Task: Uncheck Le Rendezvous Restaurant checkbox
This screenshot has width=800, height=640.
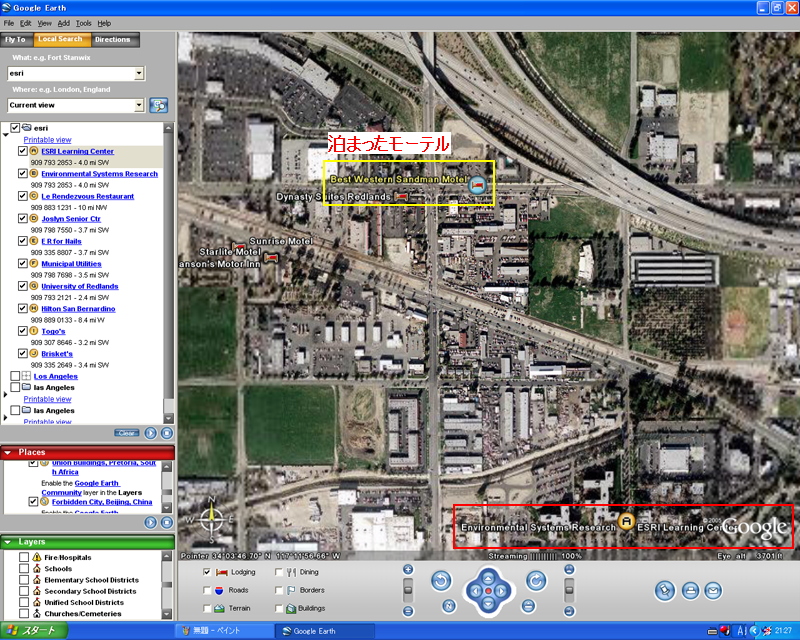Action: pos(22,196)
